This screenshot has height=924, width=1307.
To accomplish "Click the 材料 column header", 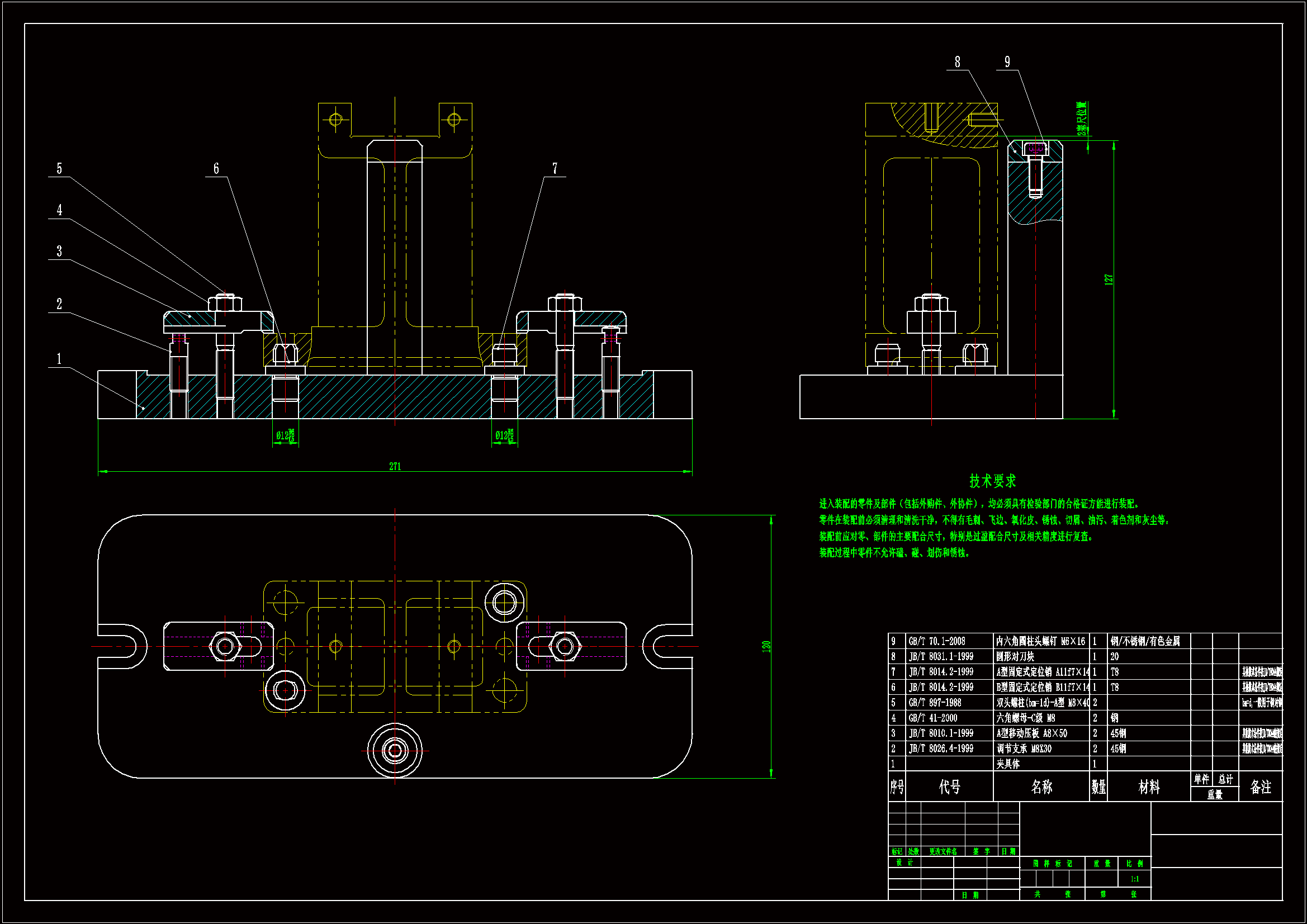I will (x=1149, y=787).
